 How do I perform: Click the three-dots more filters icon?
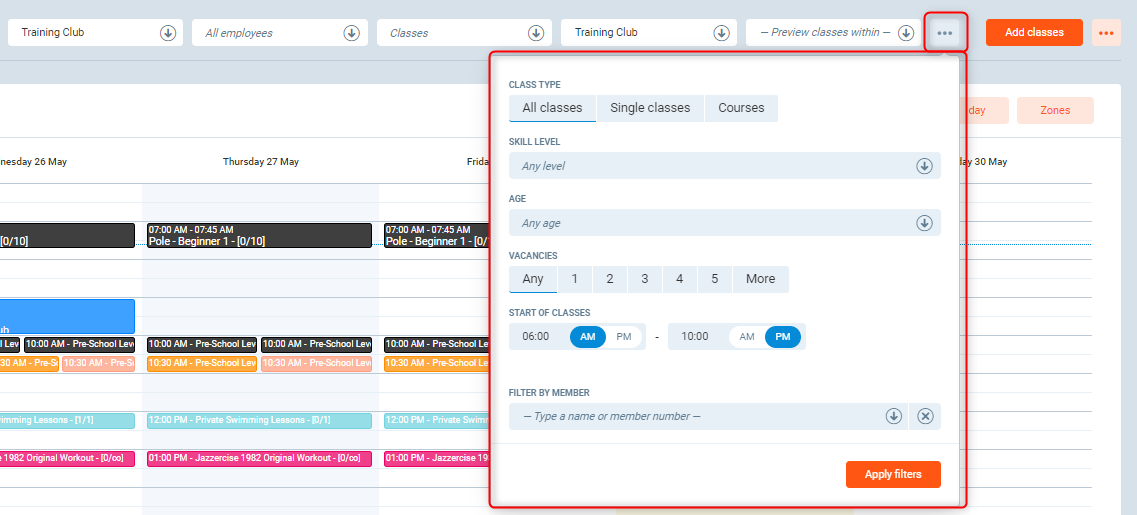pos(945,33)
